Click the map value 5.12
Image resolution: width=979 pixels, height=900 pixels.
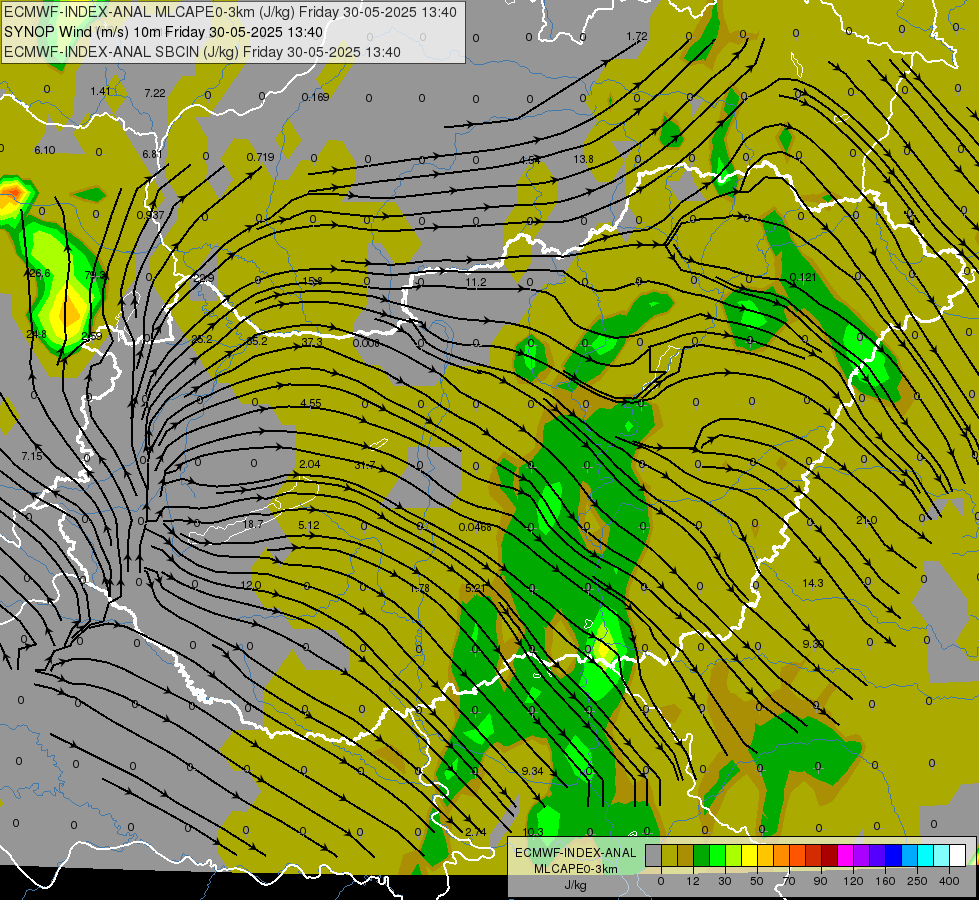309,525
